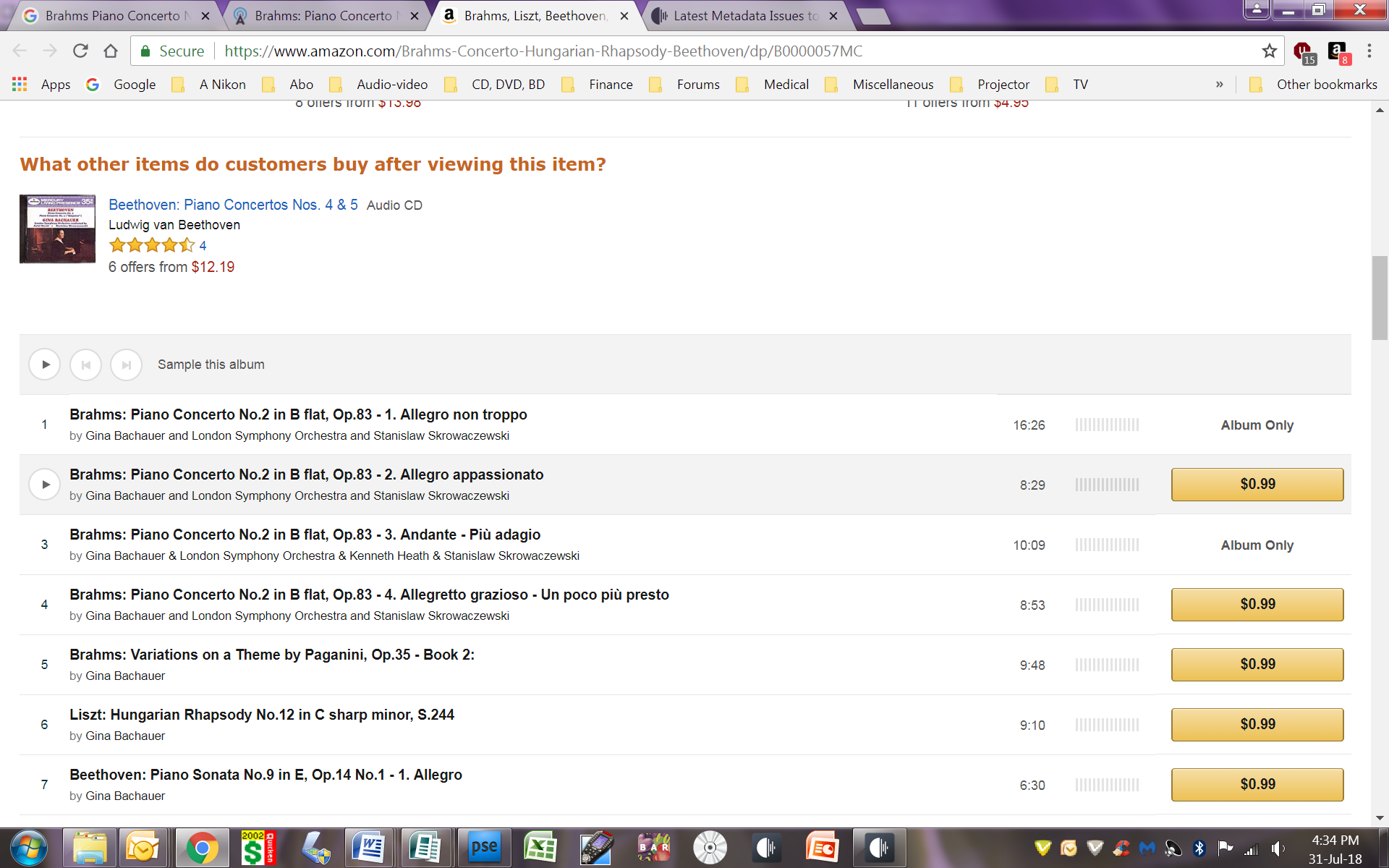The height and width of the screenshot is (868, 1389).
Task: Skip to the next sample track
Action: [126, 365]
